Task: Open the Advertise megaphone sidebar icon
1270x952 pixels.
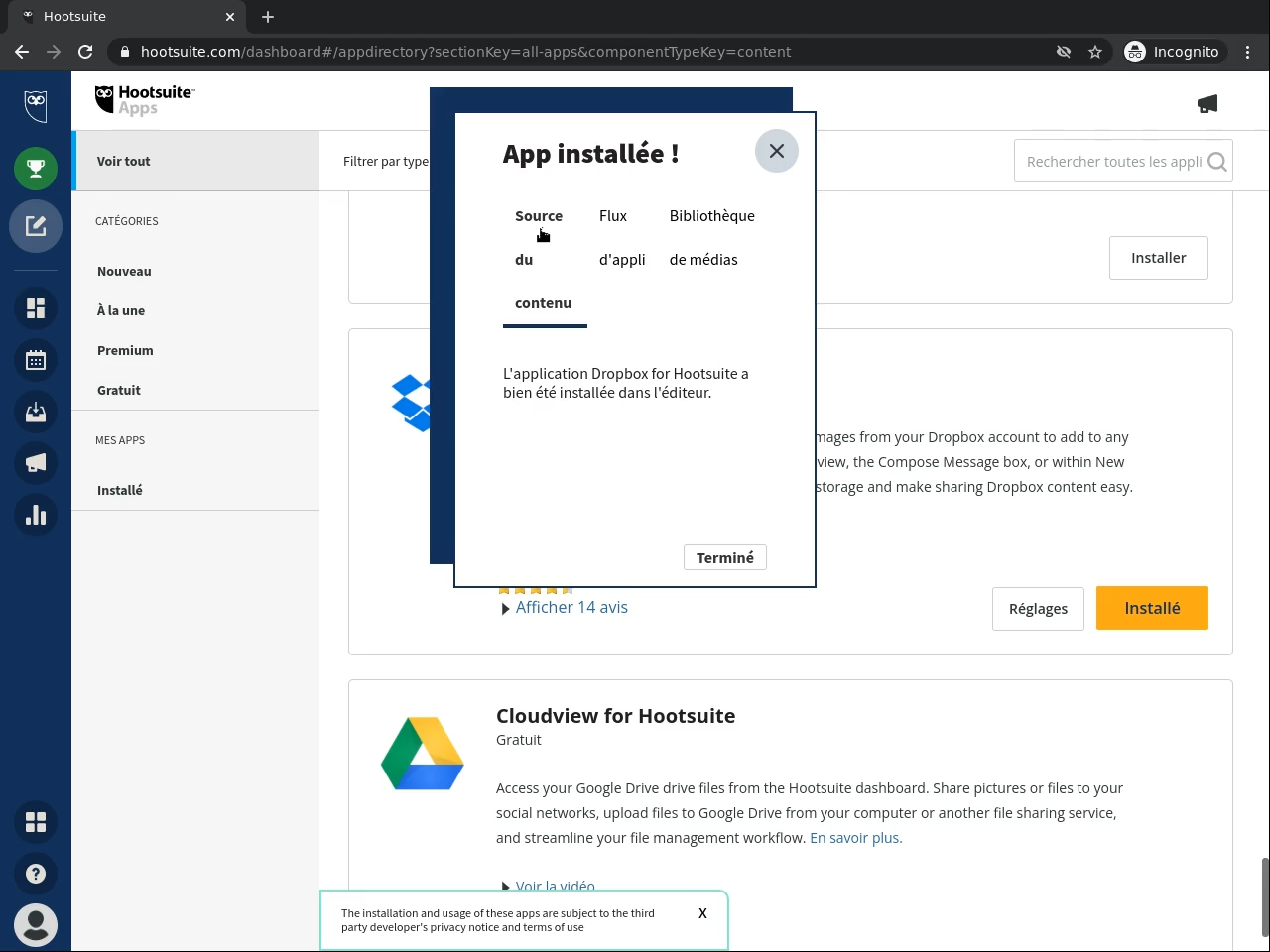Action: pyautogui.click(x=36, y=463)
